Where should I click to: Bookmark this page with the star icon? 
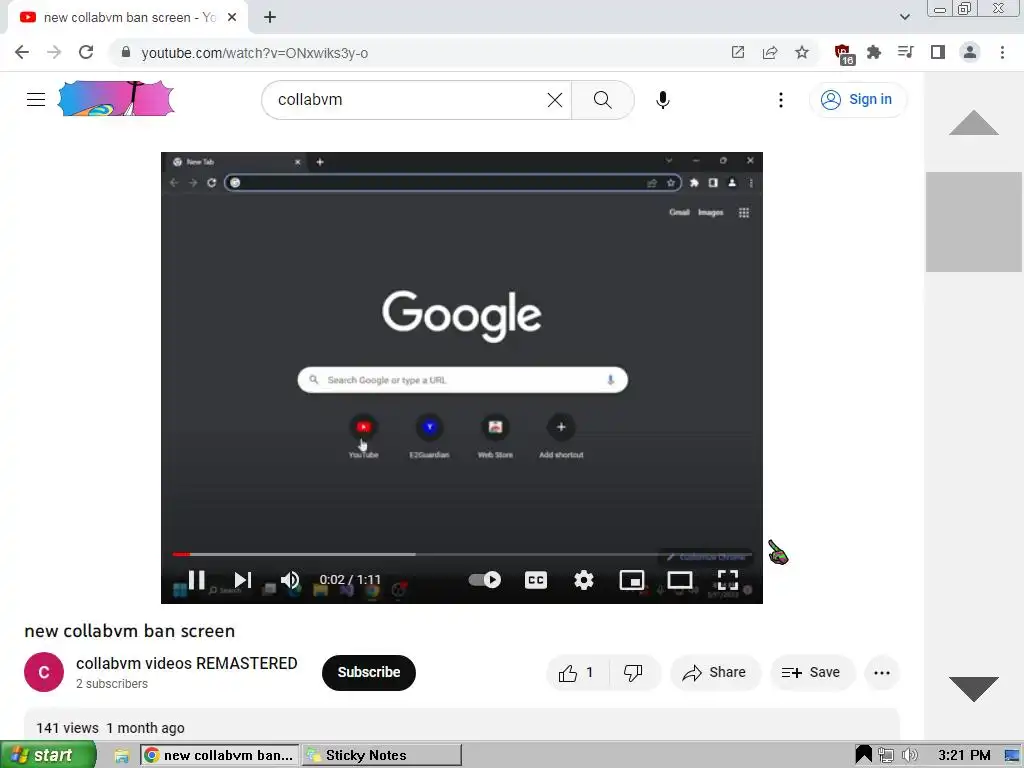(802, 52)
